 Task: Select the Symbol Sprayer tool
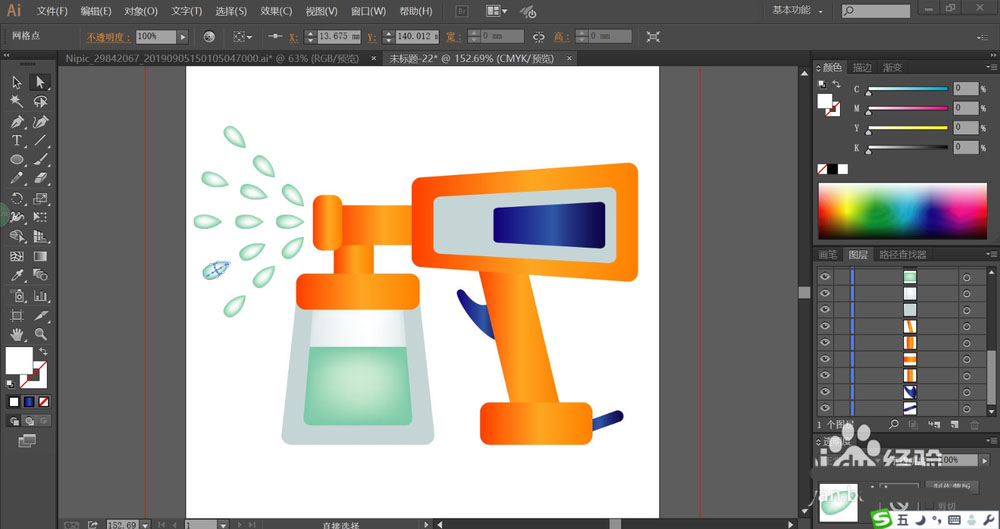pos(17,295)
